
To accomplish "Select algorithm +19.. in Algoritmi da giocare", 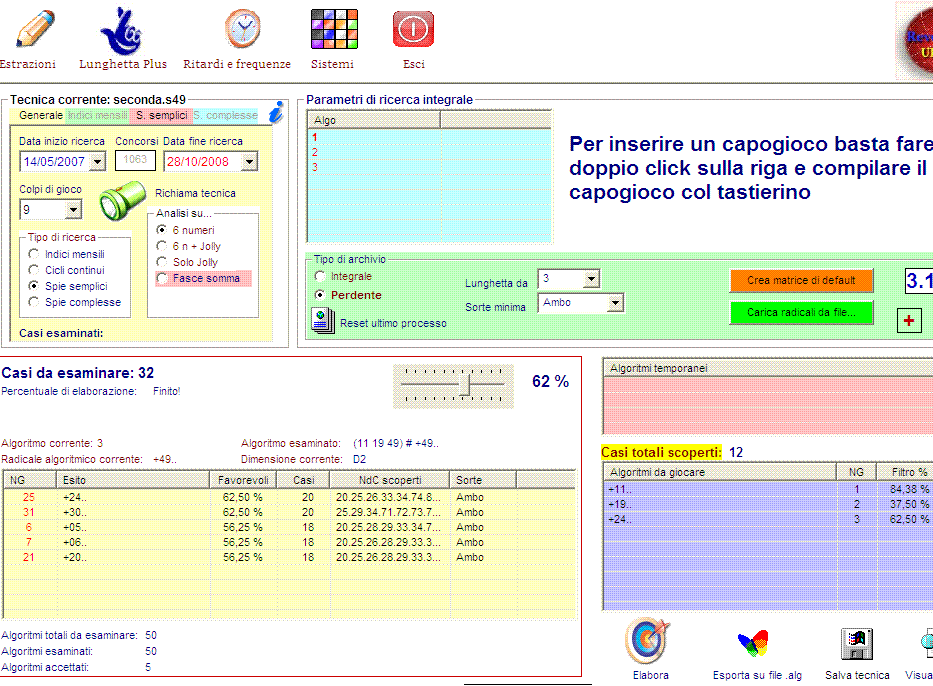I will [768, 504].
